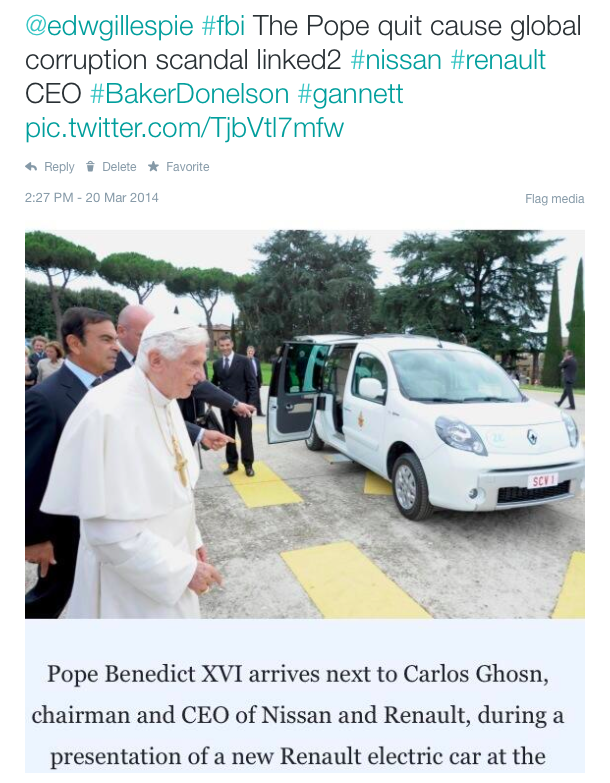This screenshot has height=783, width=610.
Task: Open the #BakerDonelson hashtag
Action: click(189, 94)
